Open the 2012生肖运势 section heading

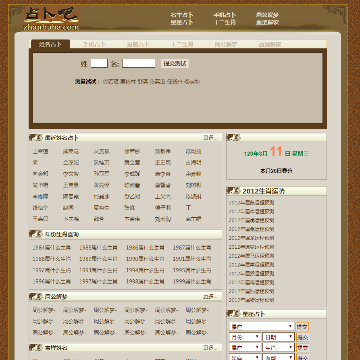pos(263,191)
